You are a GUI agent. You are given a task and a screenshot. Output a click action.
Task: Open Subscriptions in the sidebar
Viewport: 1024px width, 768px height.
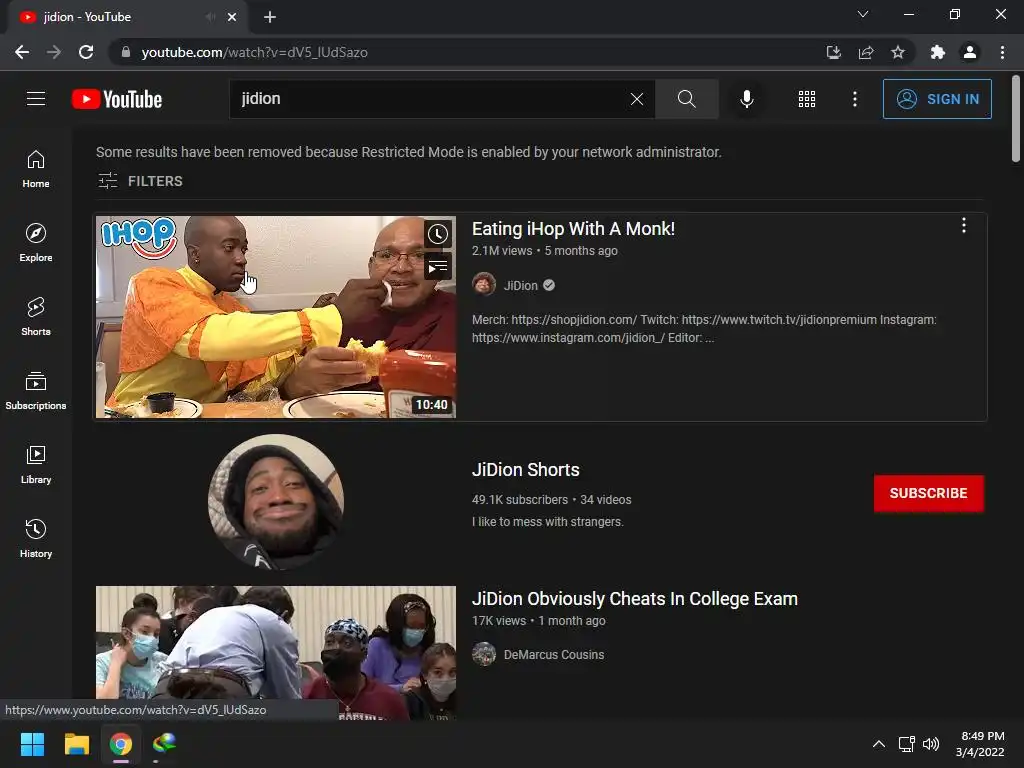(36, 391)
